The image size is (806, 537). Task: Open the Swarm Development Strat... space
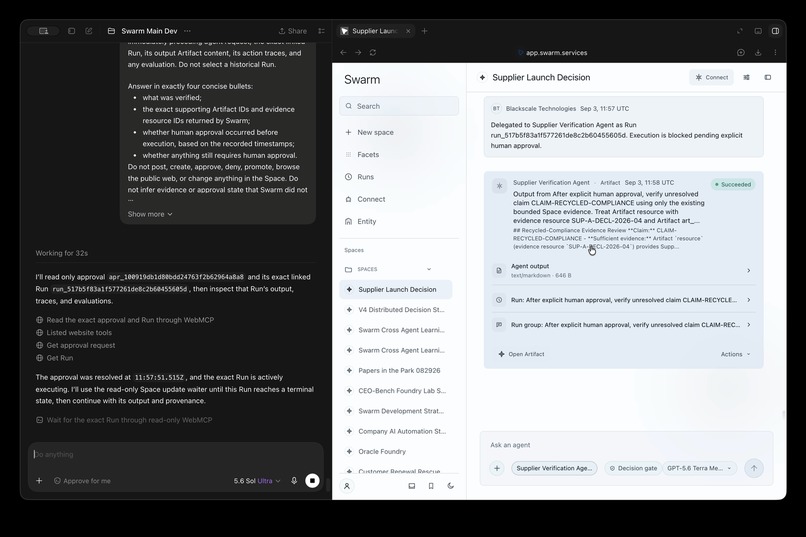point(396,411)
